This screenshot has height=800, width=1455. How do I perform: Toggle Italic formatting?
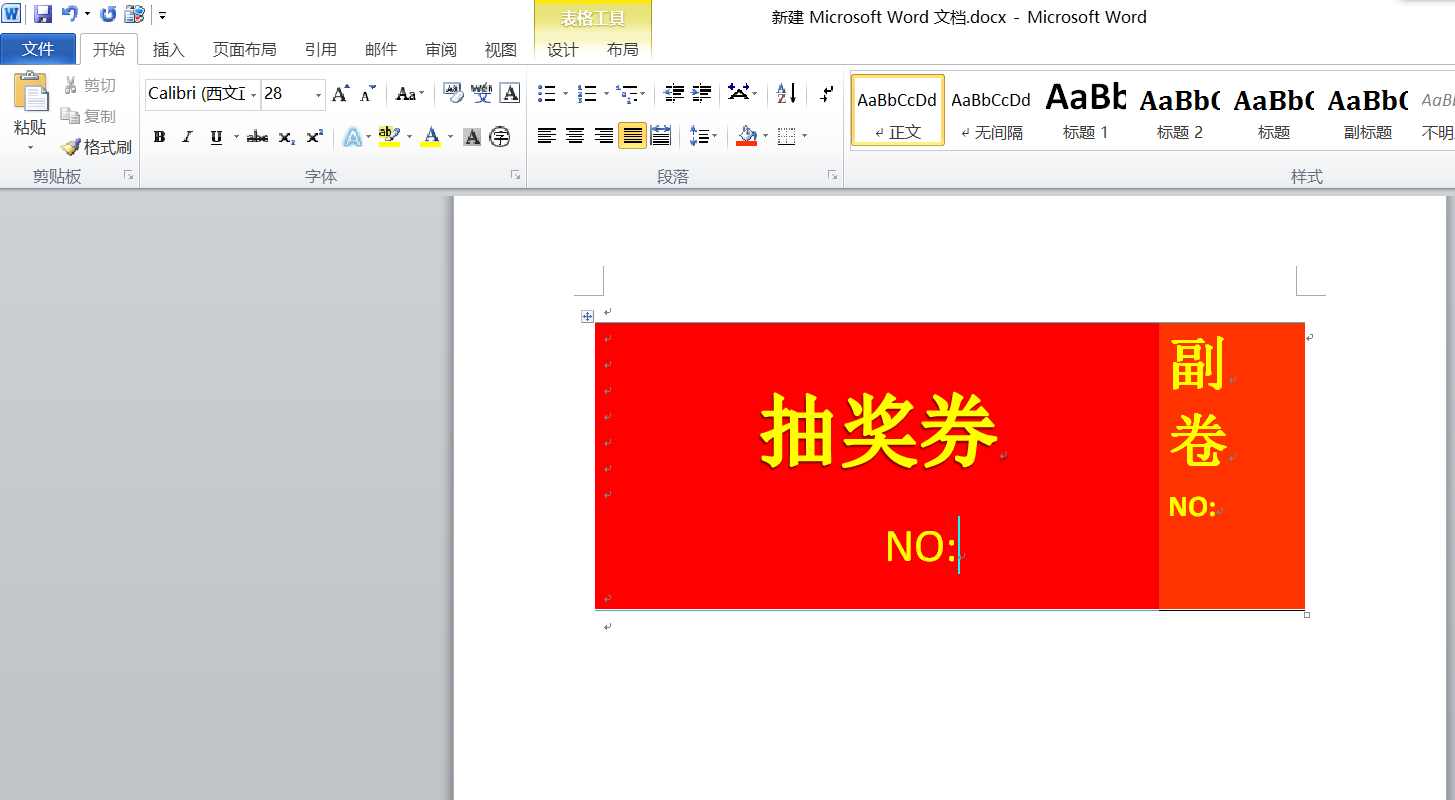187,137
